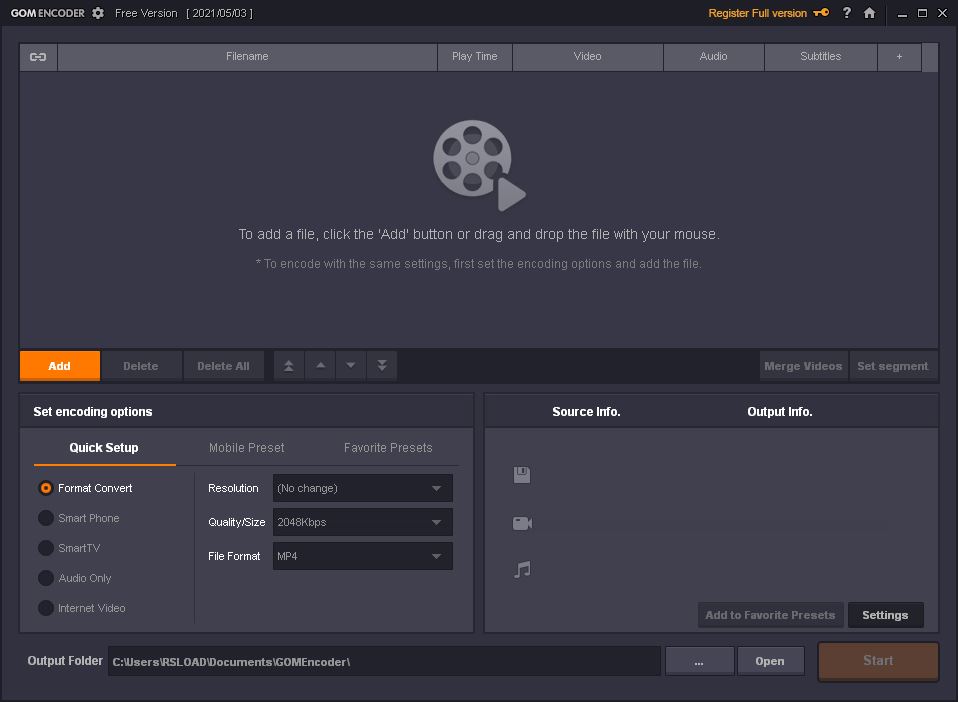Switch to the Mobile Preset tab
The width and height of the screenshot is (958, 702).
click(246, 448)
